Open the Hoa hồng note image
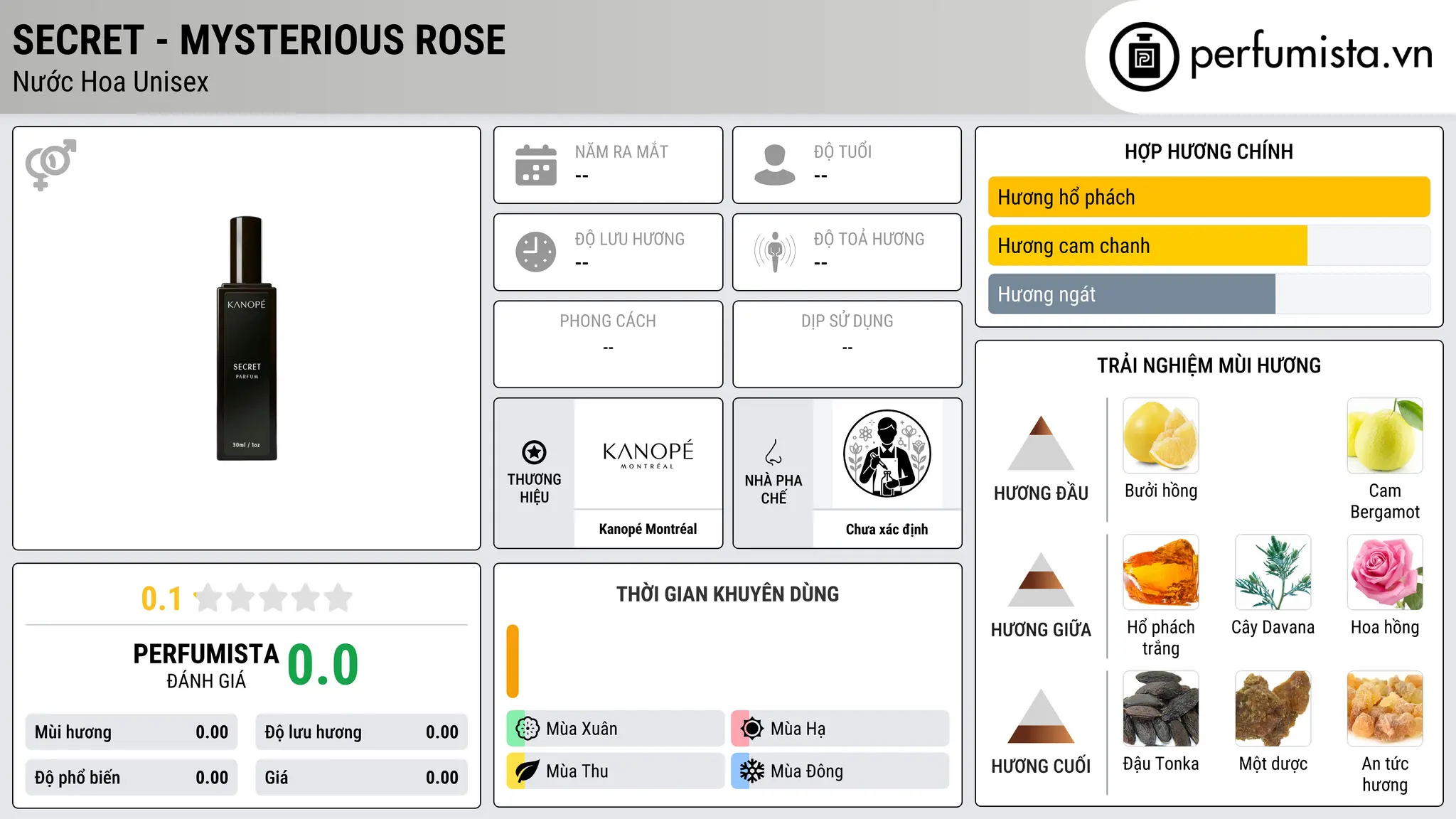The height and width of the screenshot is (819, 1456). (1385, 572)
